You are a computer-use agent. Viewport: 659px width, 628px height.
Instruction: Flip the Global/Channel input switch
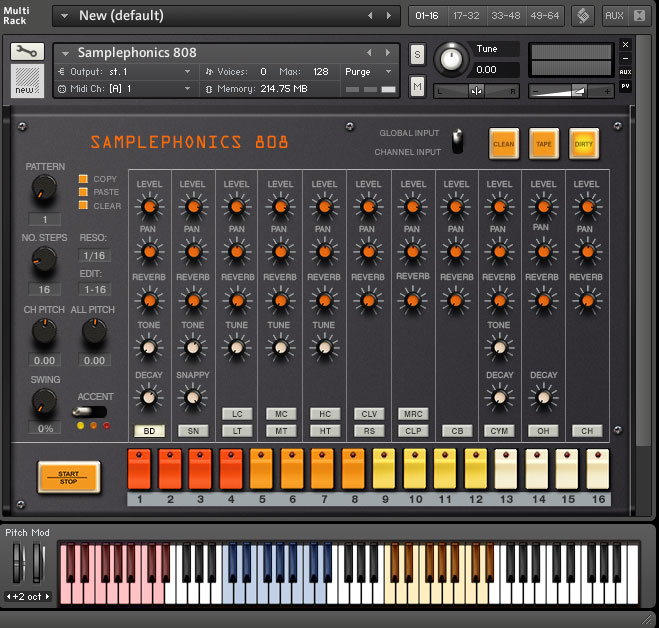(x=458, y=141)
